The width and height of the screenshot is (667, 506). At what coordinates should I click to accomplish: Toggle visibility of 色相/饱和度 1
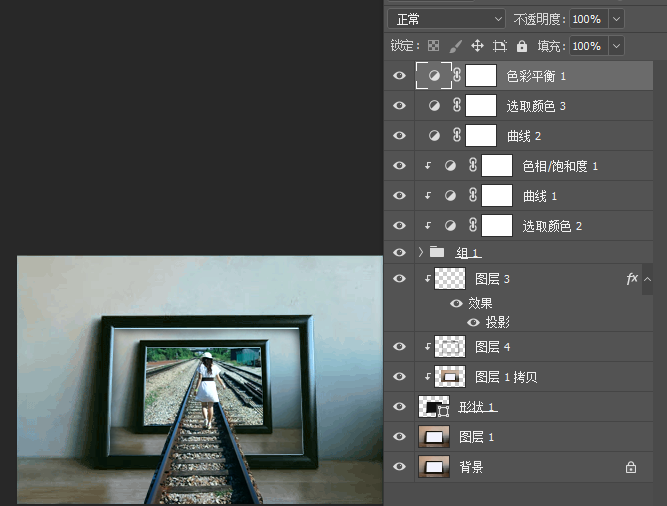pos(399,165)
